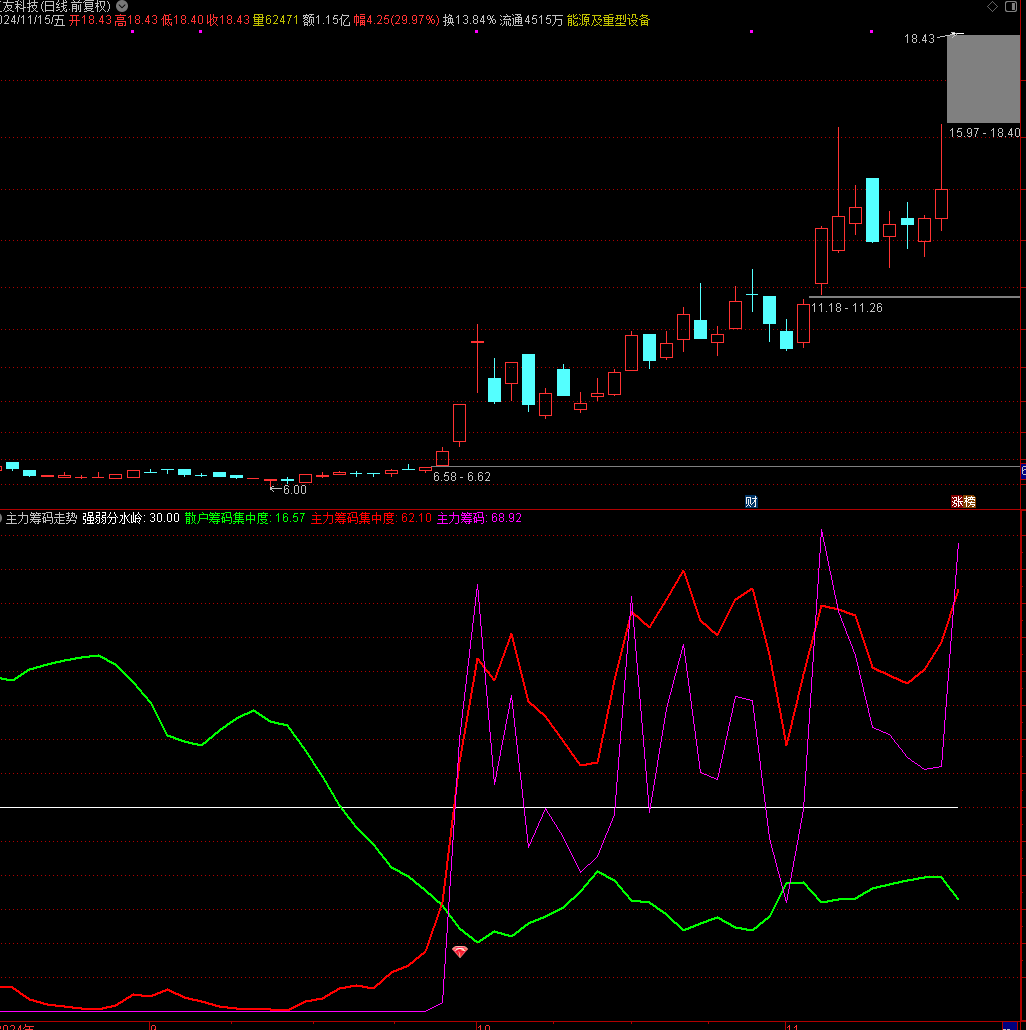1026x1030 pixels.
Task: Click the 6.58 - 6.62 gap label
Action: (462, 477)
